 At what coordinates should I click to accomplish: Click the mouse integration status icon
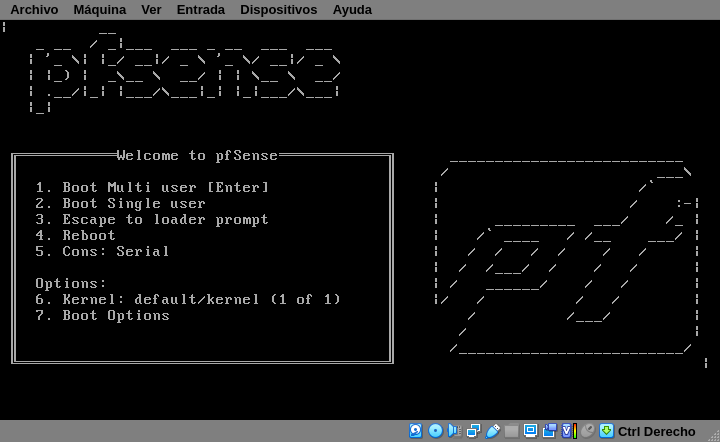coord(587,431)
